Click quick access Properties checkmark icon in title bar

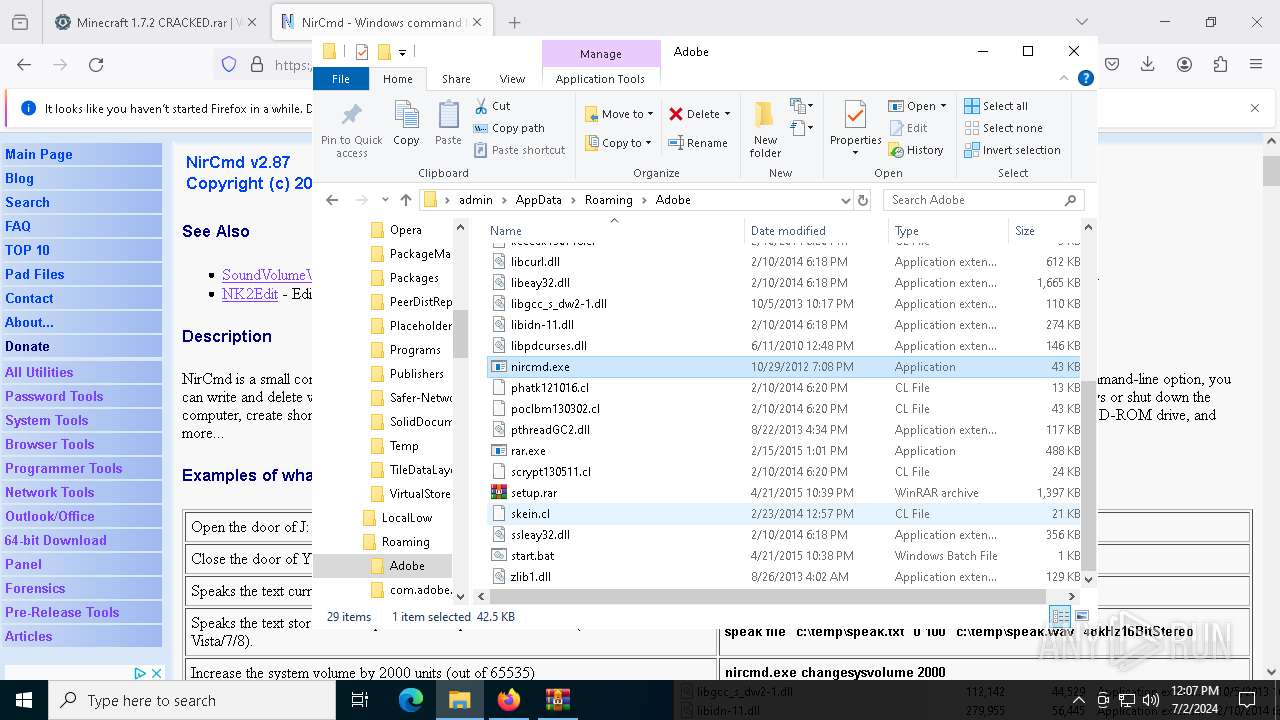coord(361,52)
